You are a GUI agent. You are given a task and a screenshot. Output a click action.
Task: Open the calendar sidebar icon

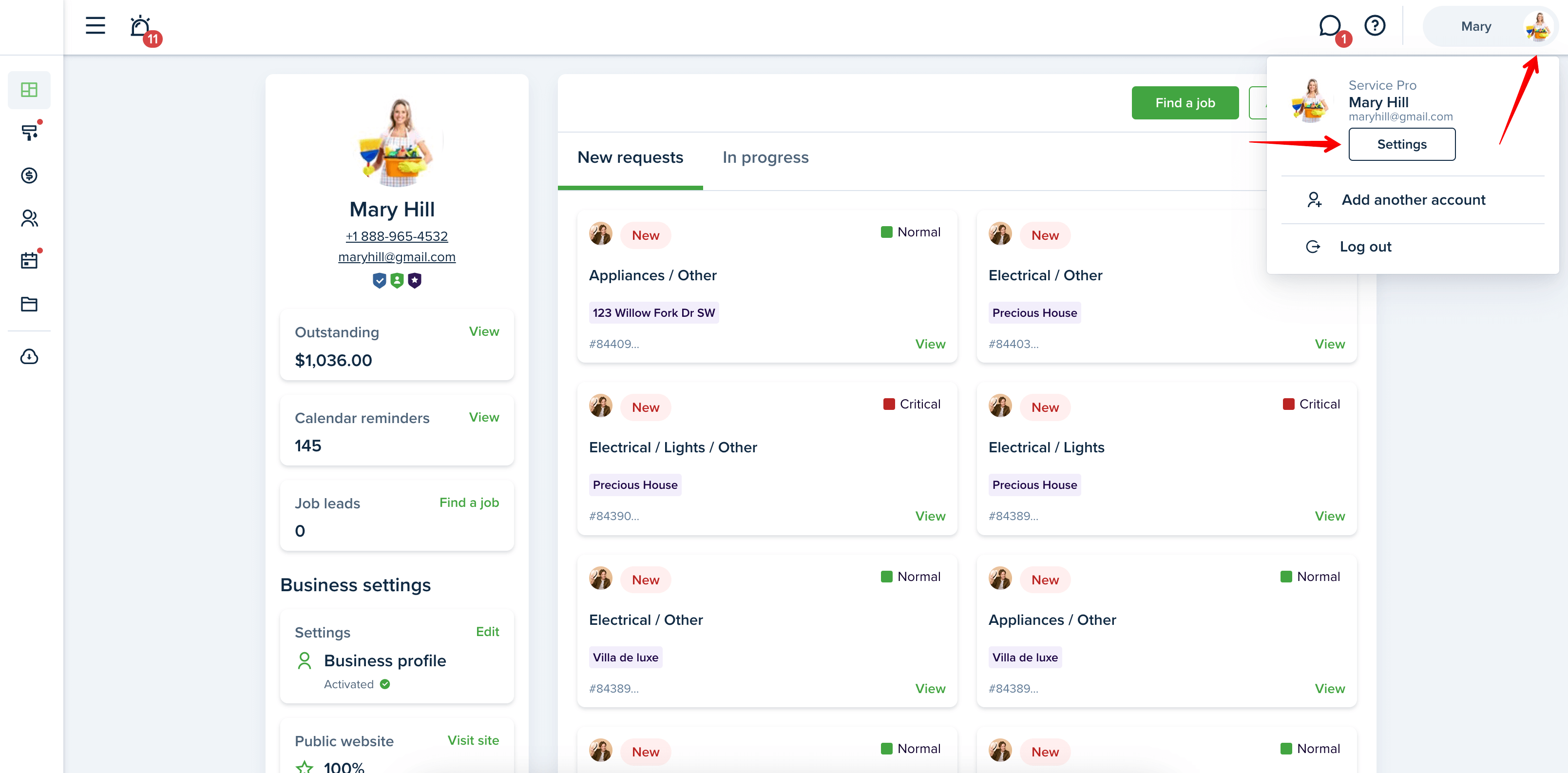tap(29, 261)
